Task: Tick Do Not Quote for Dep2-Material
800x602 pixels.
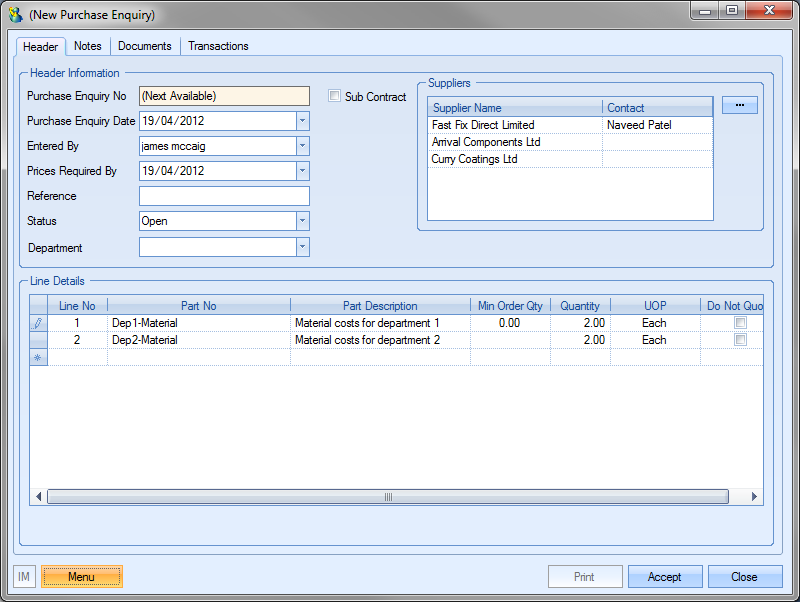Action: click(740, 340)
